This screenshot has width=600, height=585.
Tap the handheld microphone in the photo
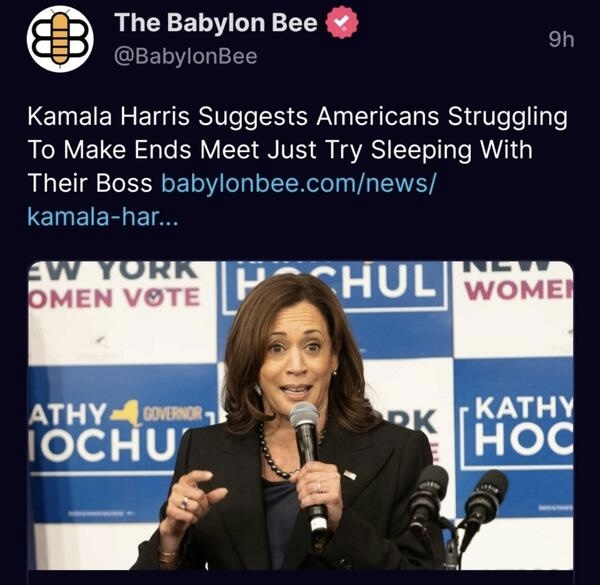click(309, 467)
